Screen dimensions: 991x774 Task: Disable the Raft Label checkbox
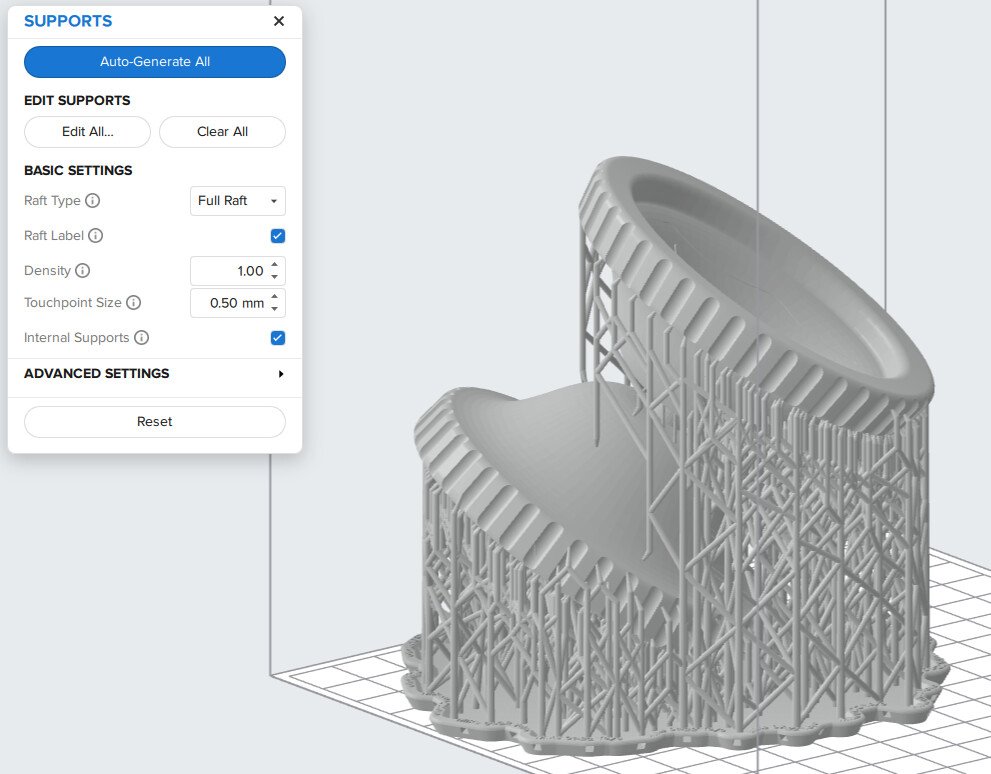(x=277, y=236)
